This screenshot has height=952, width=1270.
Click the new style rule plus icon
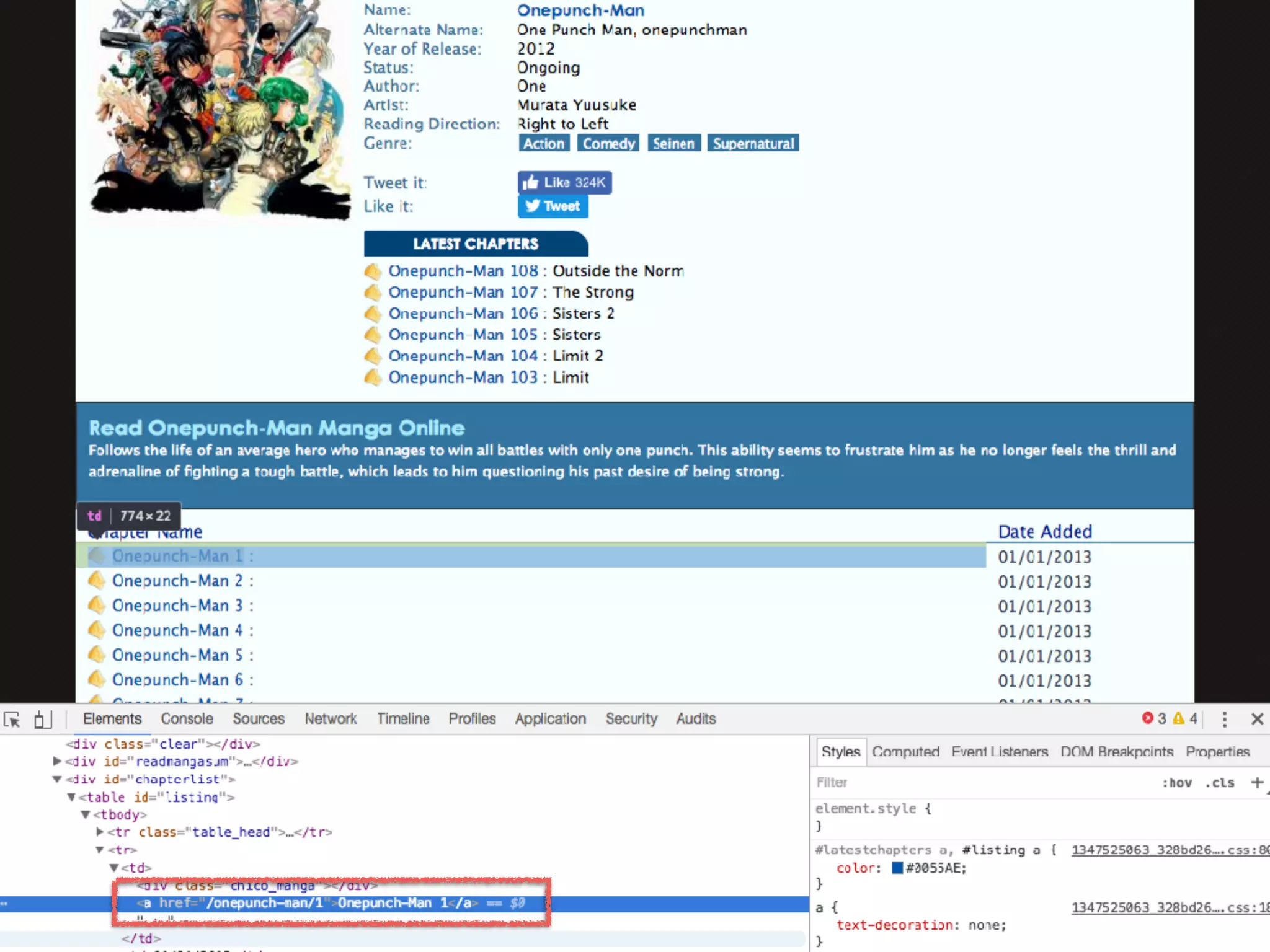[x=1257, y=783]
